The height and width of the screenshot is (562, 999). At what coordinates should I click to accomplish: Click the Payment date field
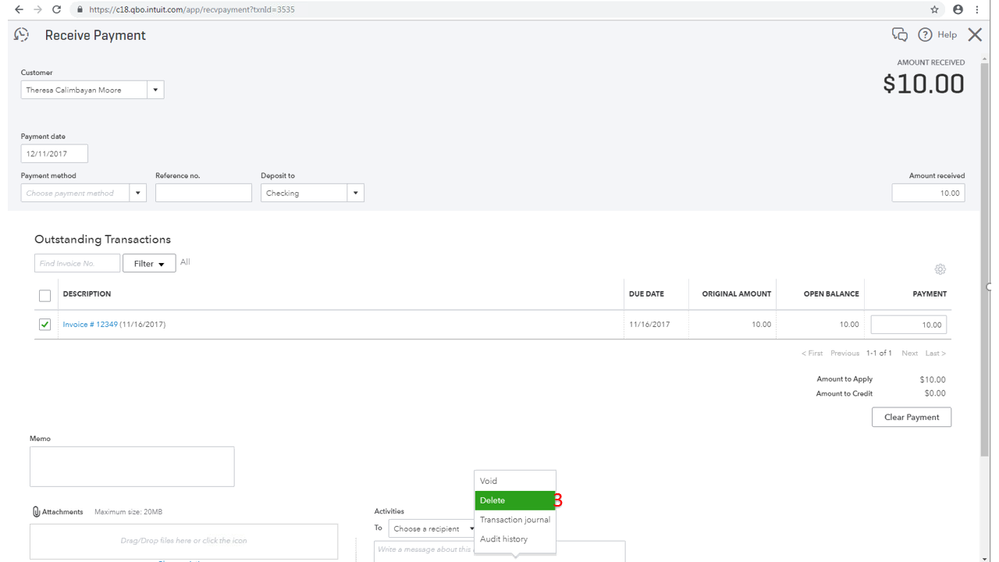pos(54,154)
